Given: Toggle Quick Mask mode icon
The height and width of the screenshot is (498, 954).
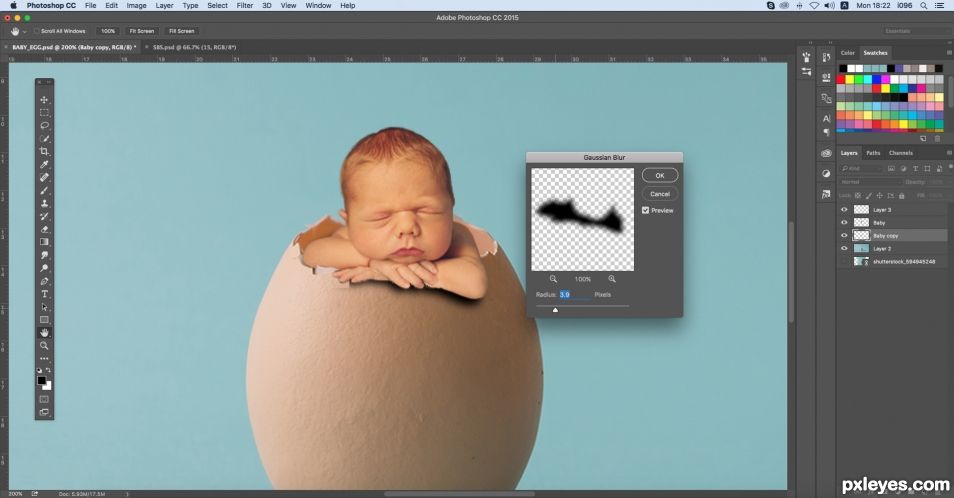Looking at the screenshot, I should point(44,399).
